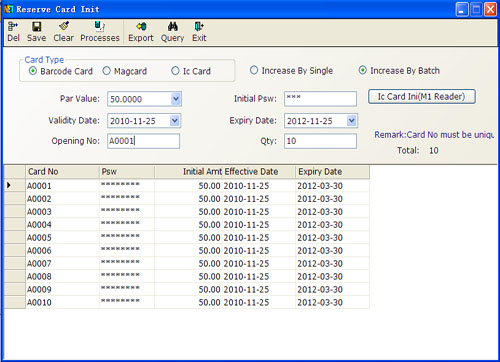The width and height of the screenshot is (500, 362).
Task: Open the Validity Date dropdown arrow
Action: pos(175,121)
